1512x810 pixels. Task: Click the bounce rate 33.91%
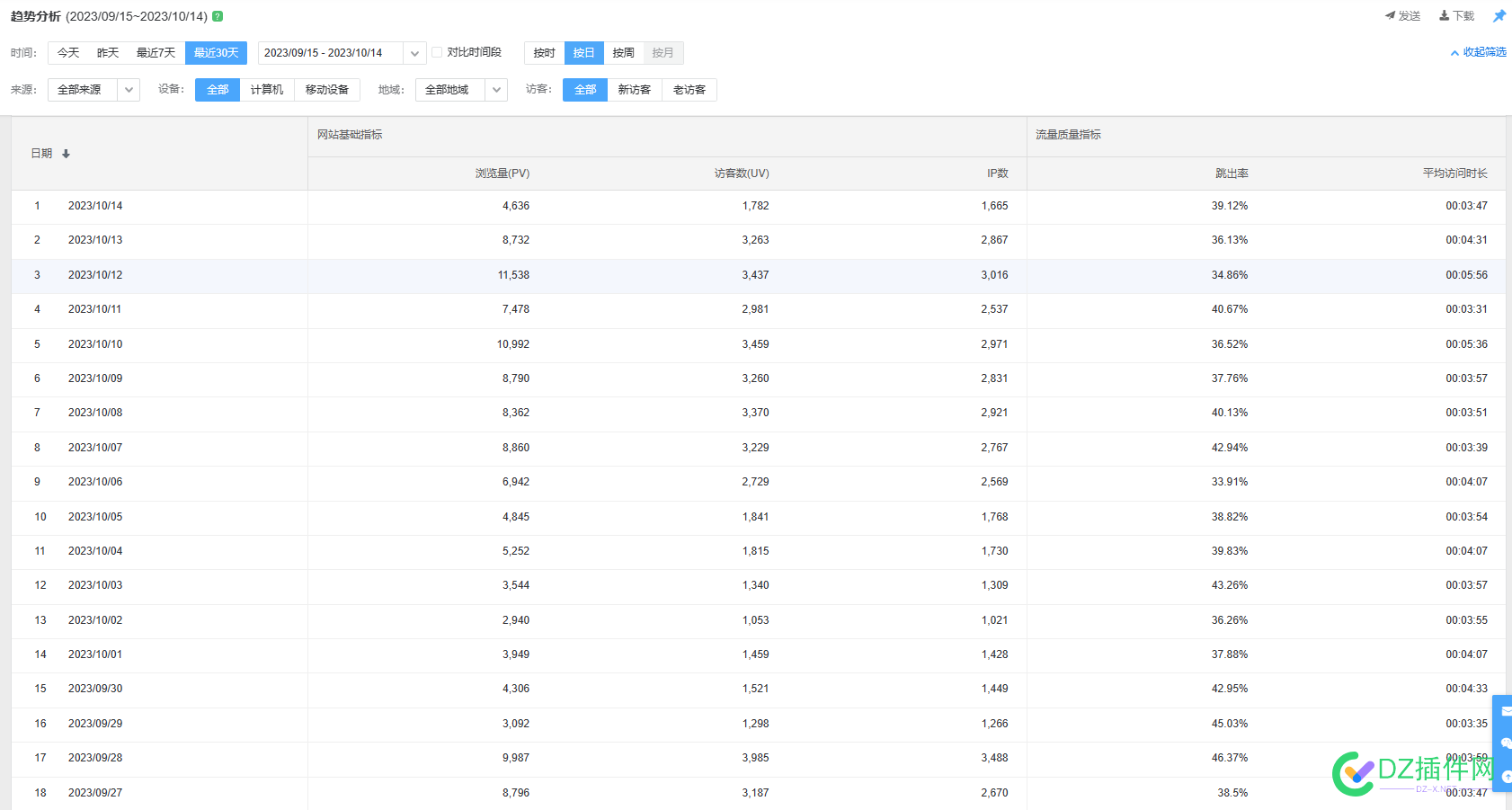pyautogui.click(x=1230, y=482)
